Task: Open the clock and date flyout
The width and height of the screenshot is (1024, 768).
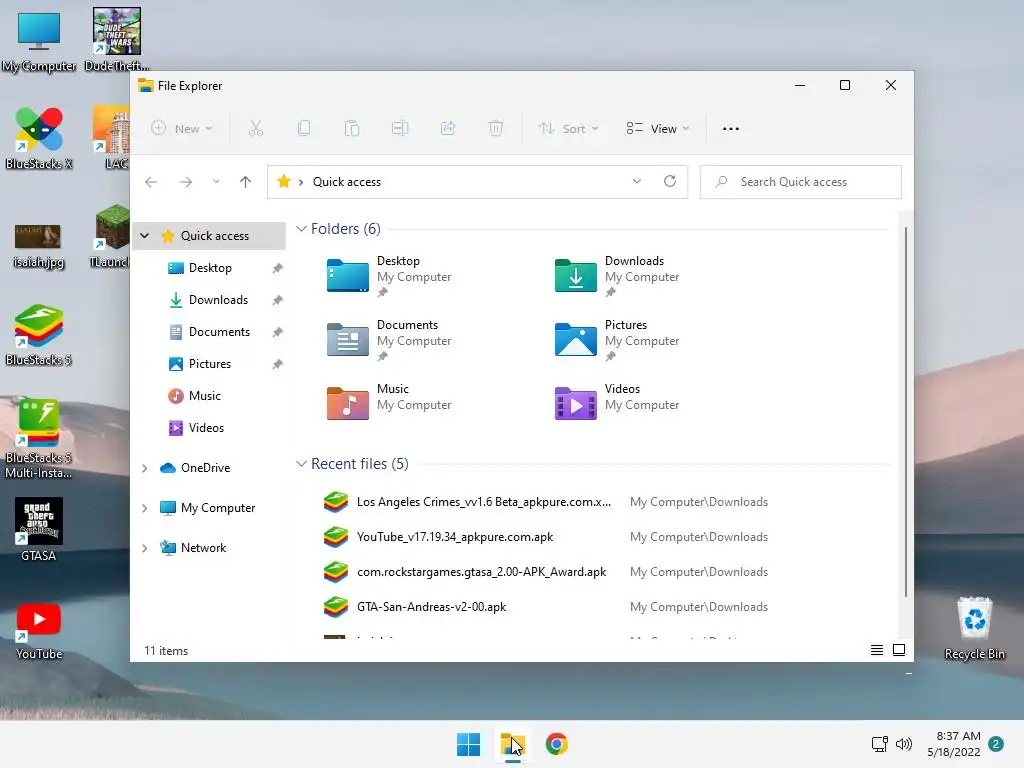Action: click(954, 744)
